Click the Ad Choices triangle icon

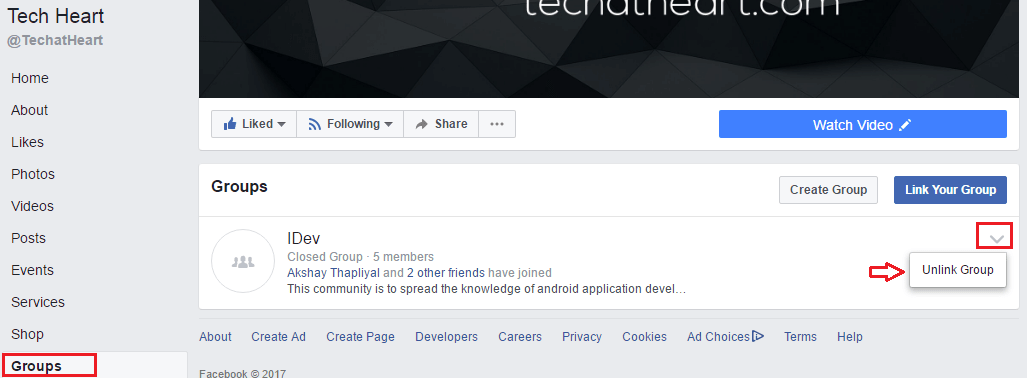tap(758, 336)
